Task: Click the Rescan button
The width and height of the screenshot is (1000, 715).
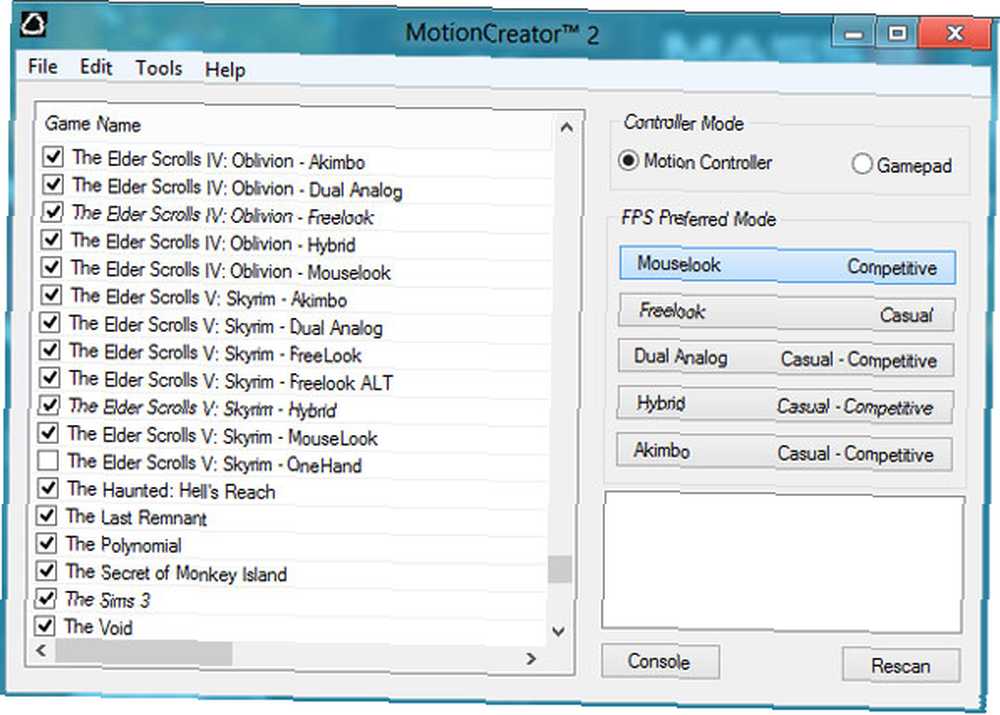Action: [901, 665]
